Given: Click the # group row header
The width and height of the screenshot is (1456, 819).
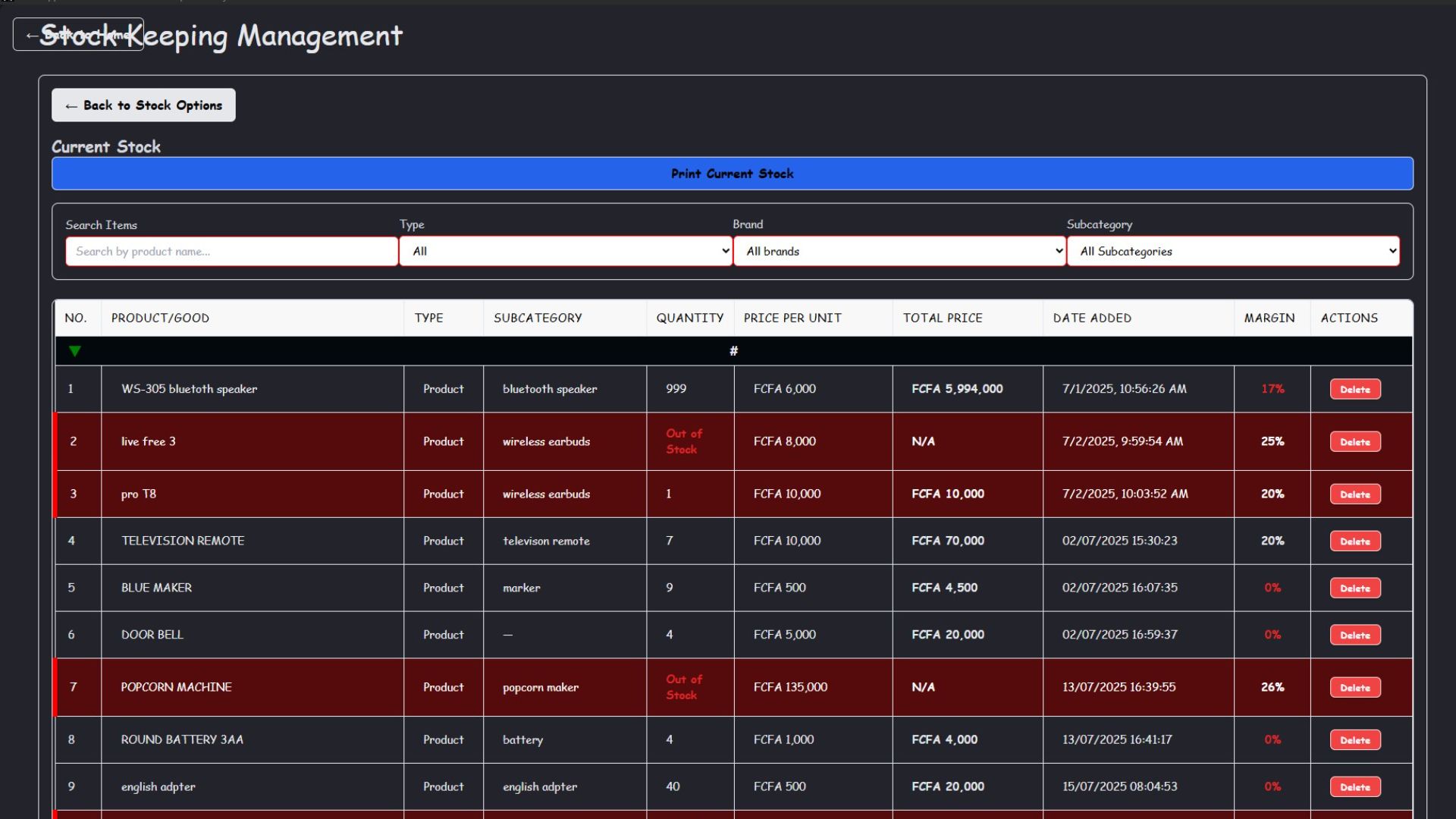Looking at the screenshot, I should (733, 351).
